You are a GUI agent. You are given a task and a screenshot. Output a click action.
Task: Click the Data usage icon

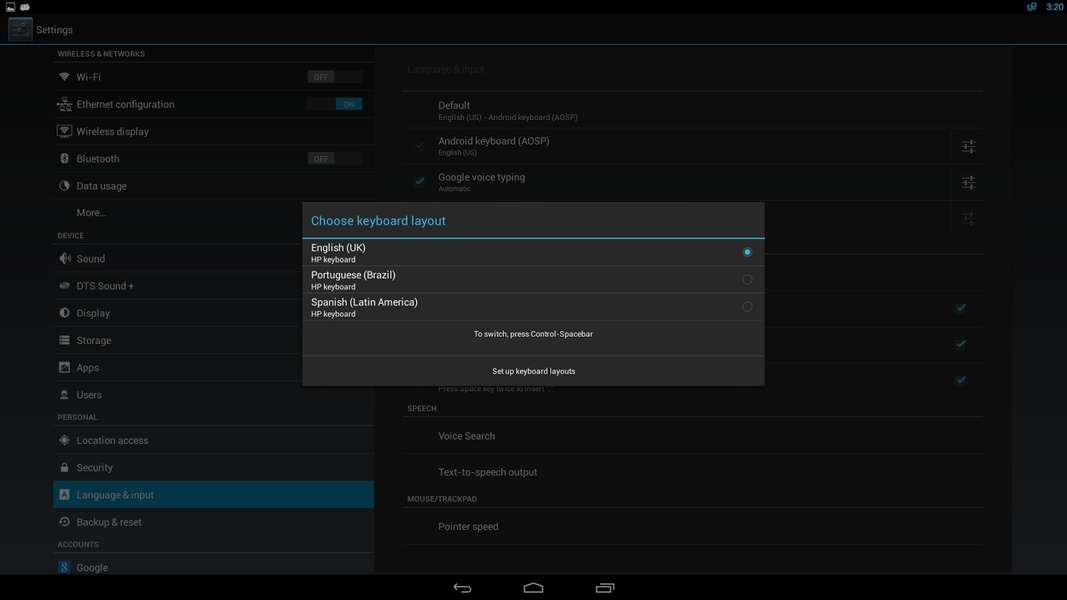coord(64,186)
